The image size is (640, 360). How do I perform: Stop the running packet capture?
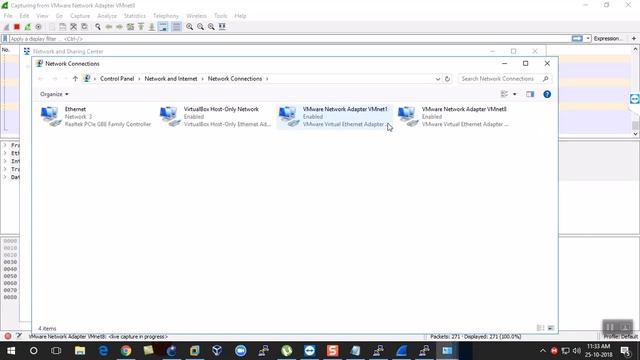coord(17,27)
